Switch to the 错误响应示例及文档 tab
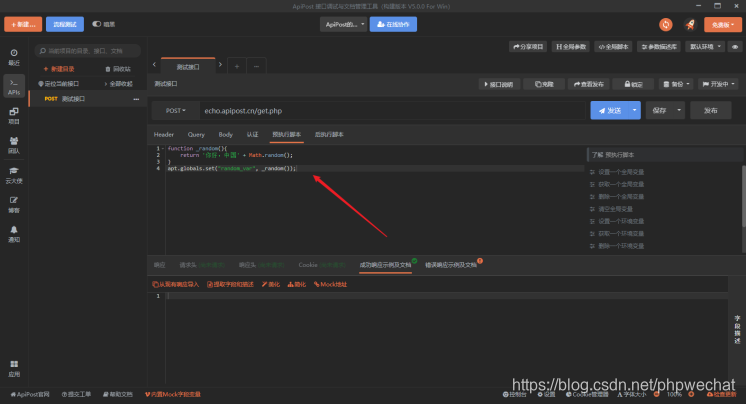 [451, 265]
